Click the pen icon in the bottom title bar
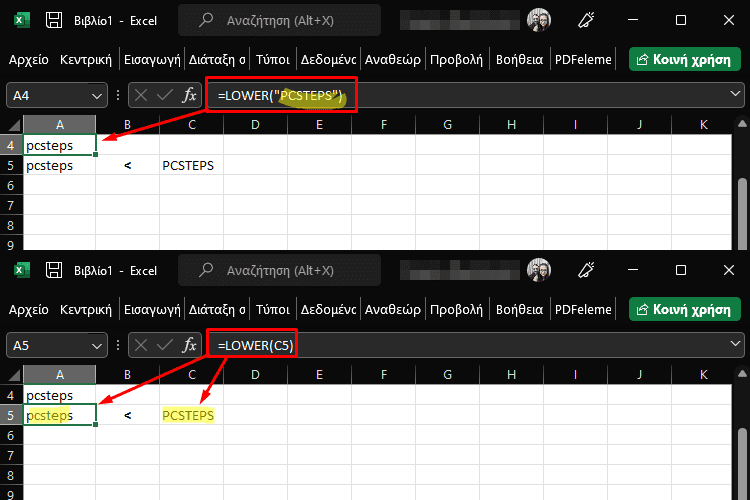 (x=586, y=270)
